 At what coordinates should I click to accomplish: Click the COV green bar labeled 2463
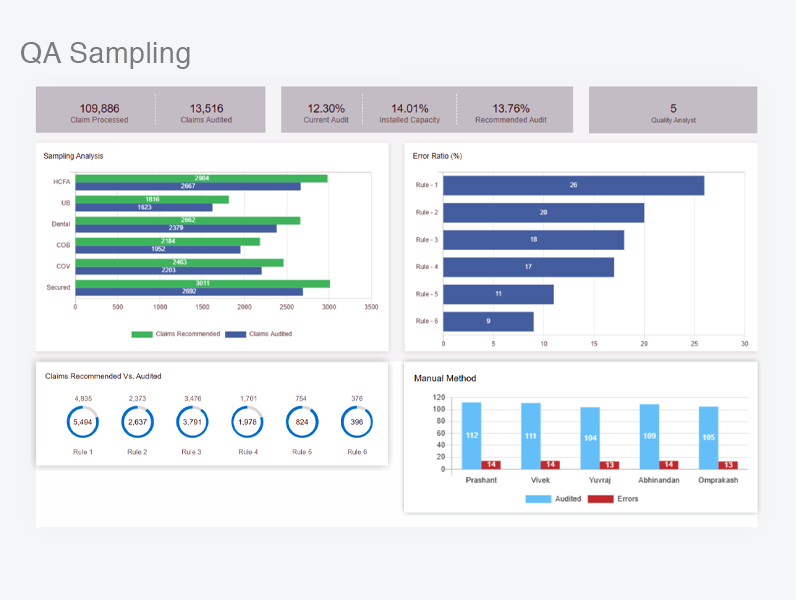click(180, 262)
